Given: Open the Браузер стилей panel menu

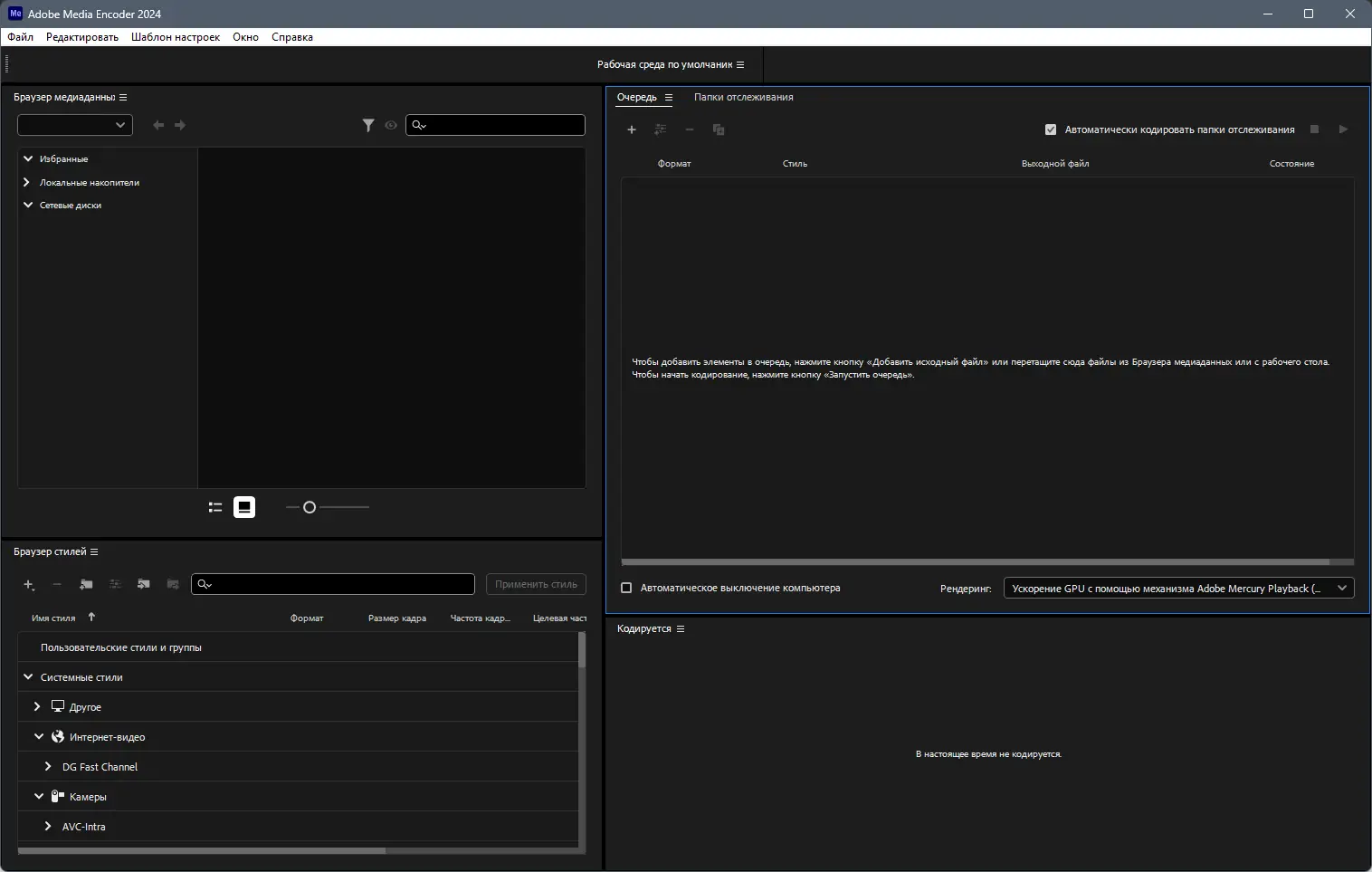Looking at the screenshot, I should point(94,551).
